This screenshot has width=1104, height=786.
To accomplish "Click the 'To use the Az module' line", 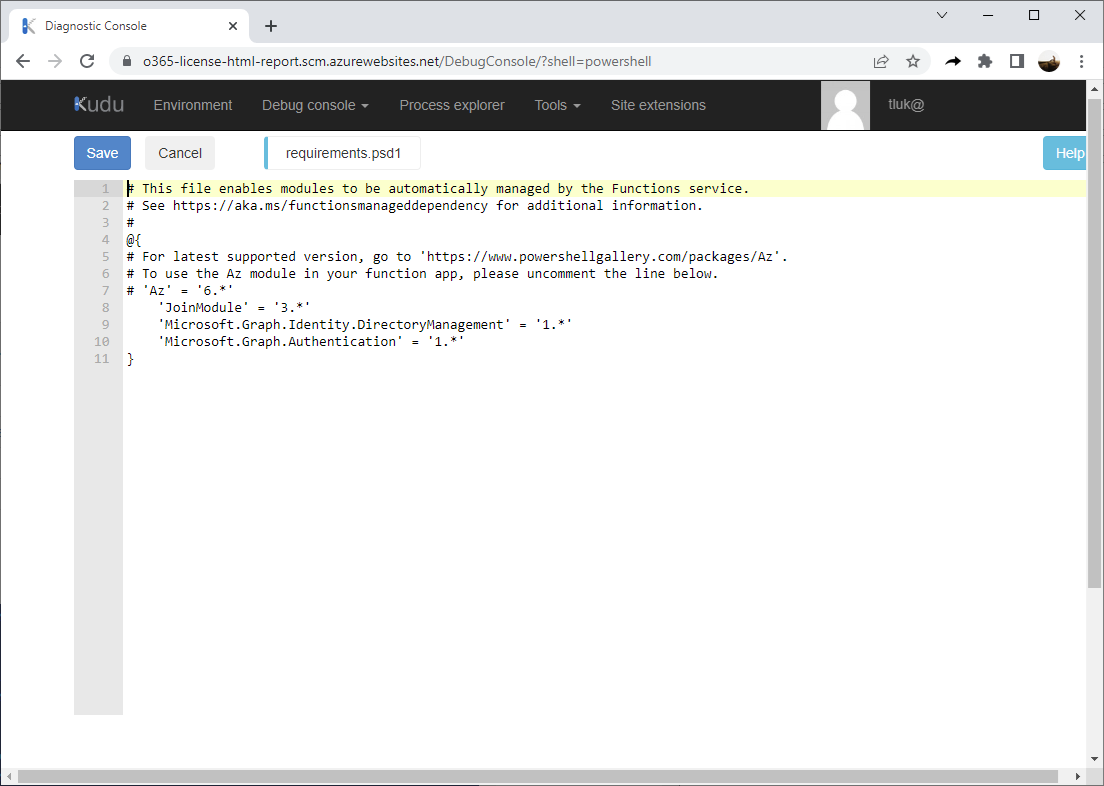I will pyautogui.click(x=422, y=273).
